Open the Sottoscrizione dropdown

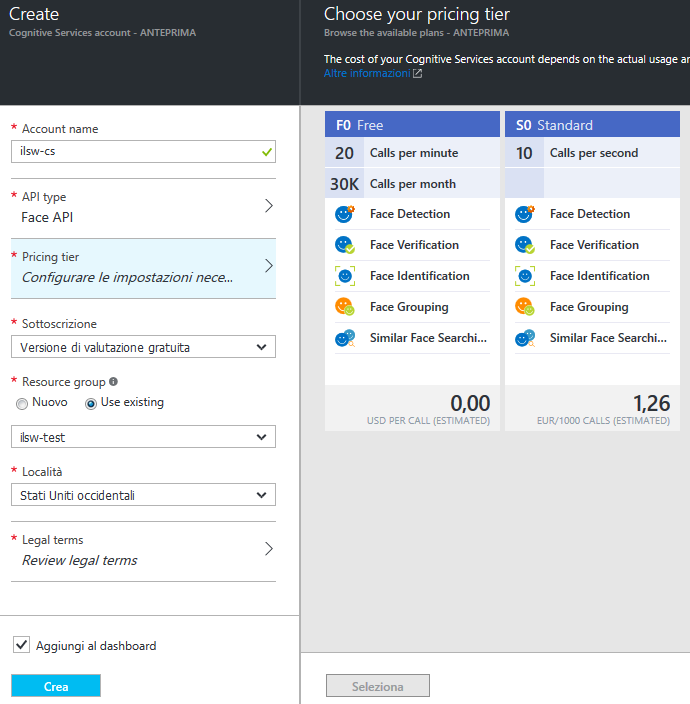[143, 347]
